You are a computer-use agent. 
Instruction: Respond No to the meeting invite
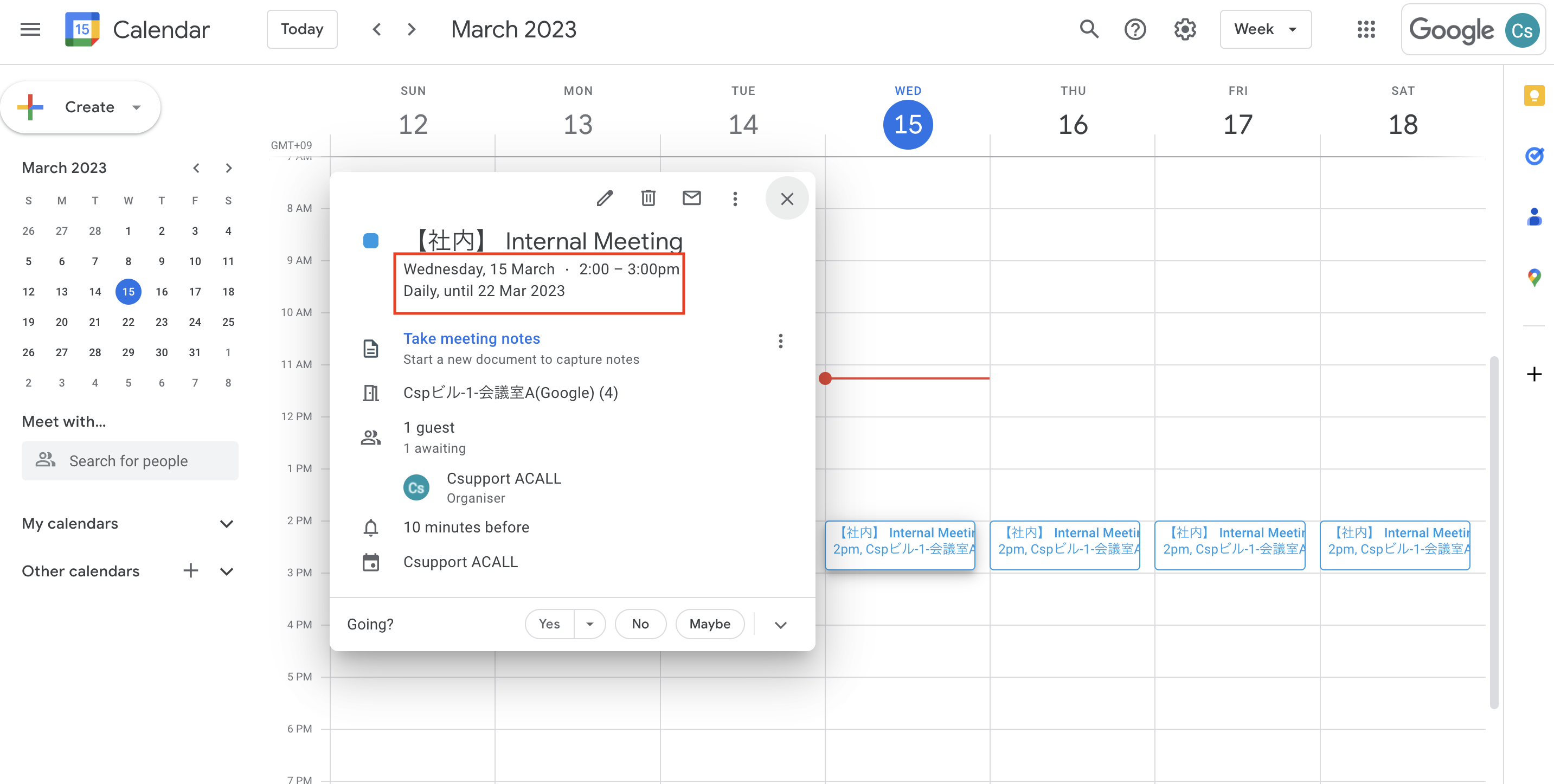640,624
